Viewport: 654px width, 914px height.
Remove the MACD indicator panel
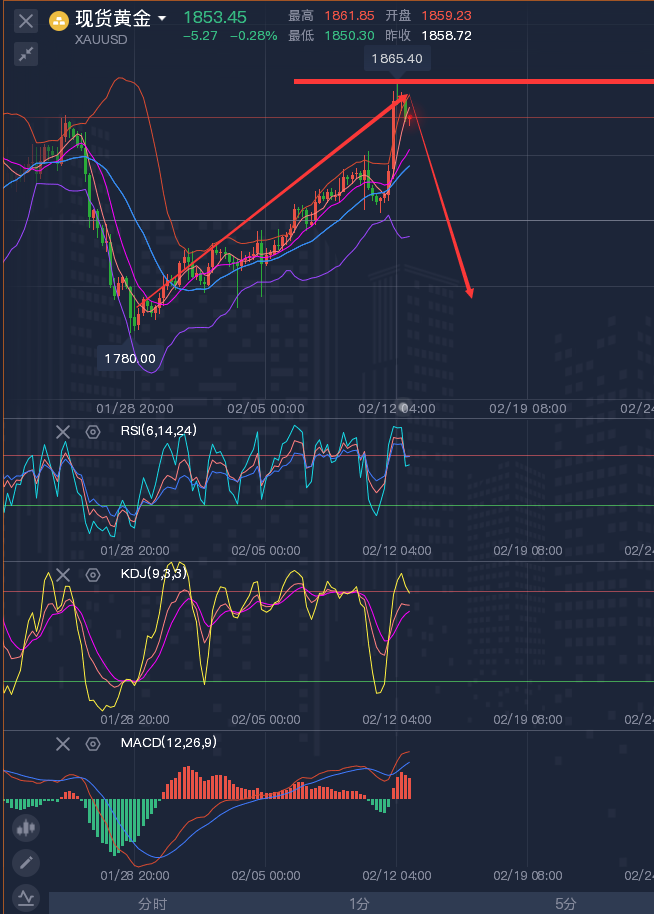(63, 743)
